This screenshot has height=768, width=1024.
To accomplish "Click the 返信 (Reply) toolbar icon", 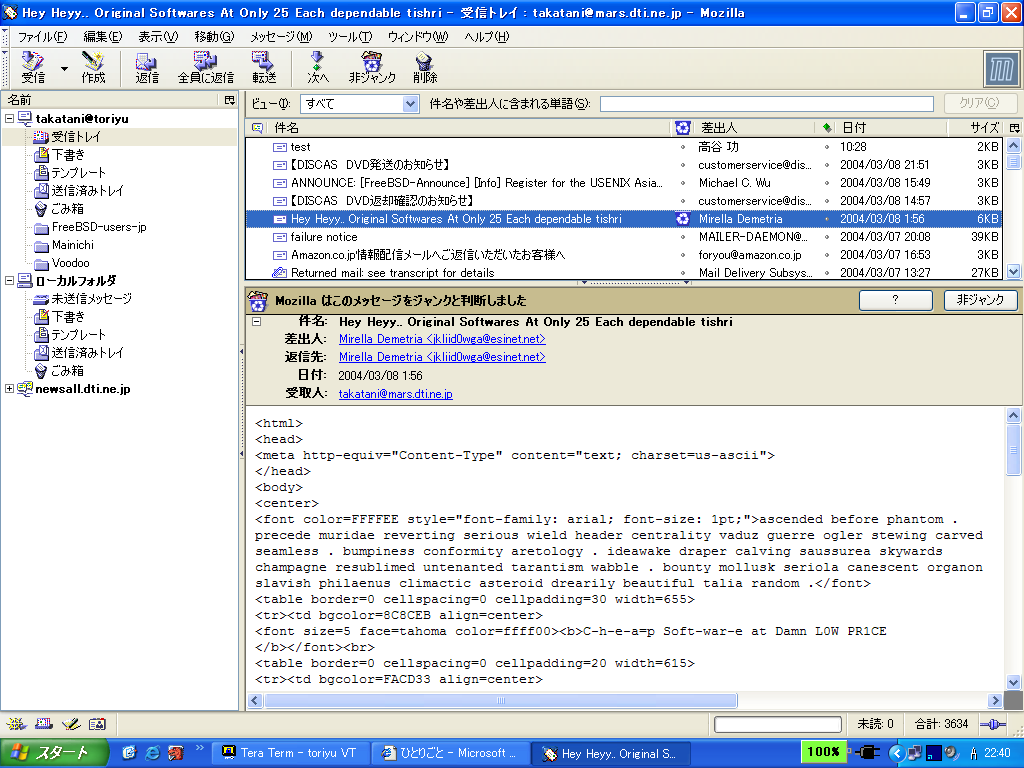I will 147,68.
